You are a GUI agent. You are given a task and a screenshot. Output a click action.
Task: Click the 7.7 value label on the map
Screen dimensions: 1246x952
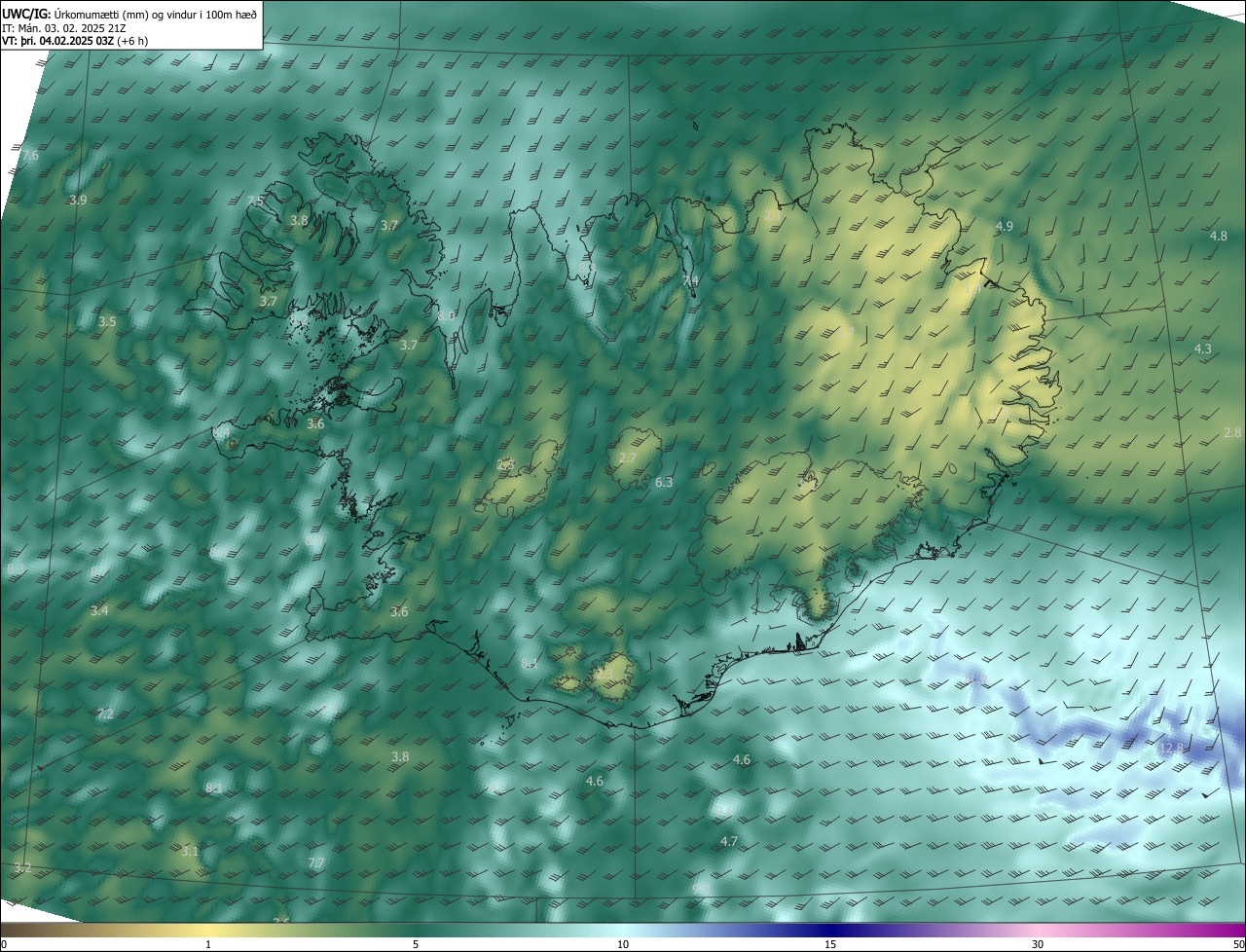pyautogui.click(x=316, y=862)
